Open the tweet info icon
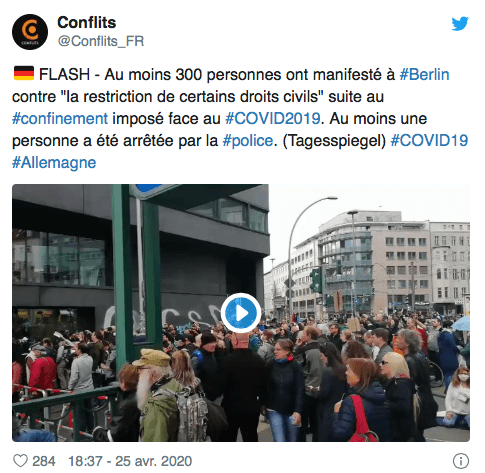 coord(461,461)
